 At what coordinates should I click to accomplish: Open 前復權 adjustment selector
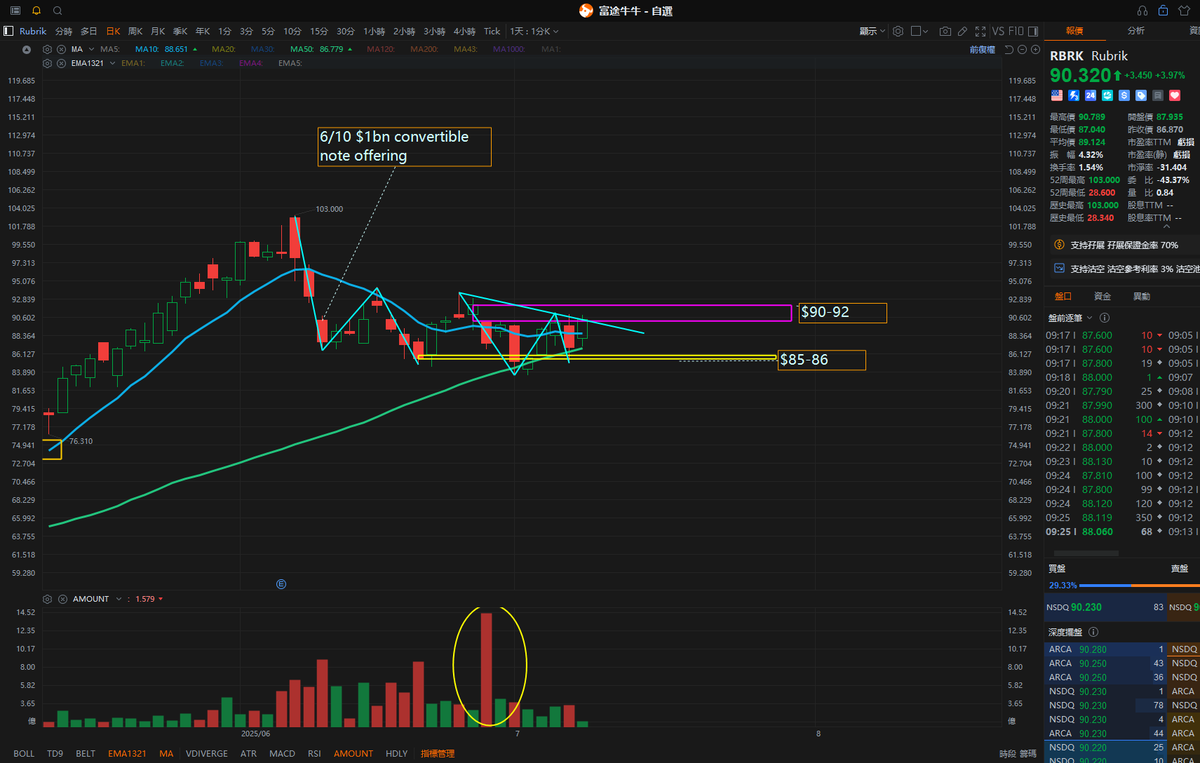(x=982, y=48)
